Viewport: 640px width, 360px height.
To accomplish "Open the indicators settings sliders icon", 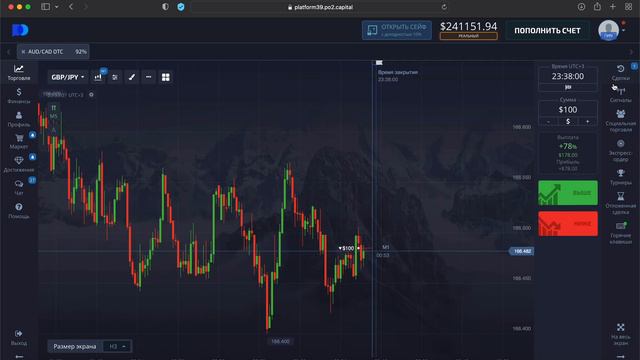I will click(x=115, y=77).
